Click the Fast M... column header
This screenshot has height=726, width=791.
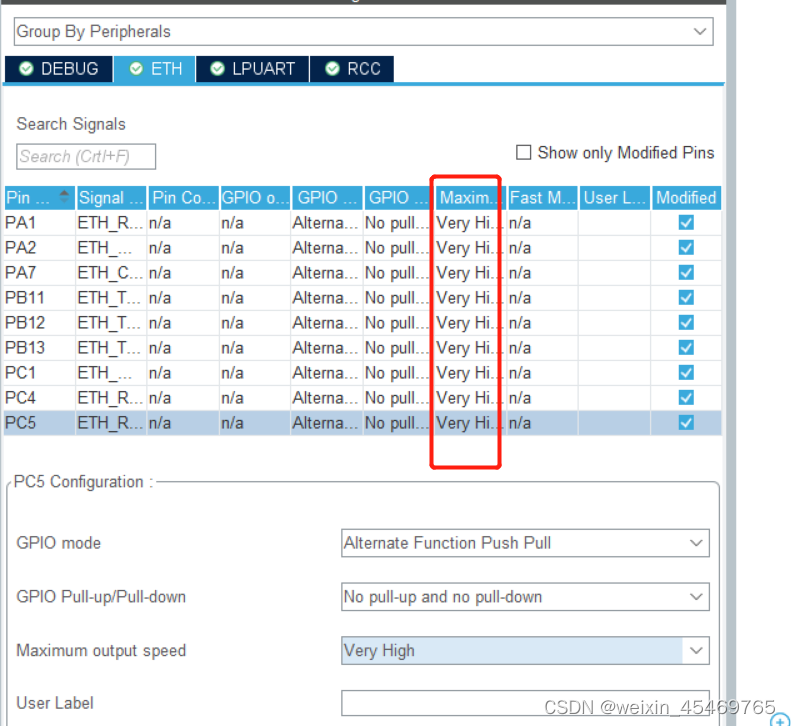[x=542, y=198]
